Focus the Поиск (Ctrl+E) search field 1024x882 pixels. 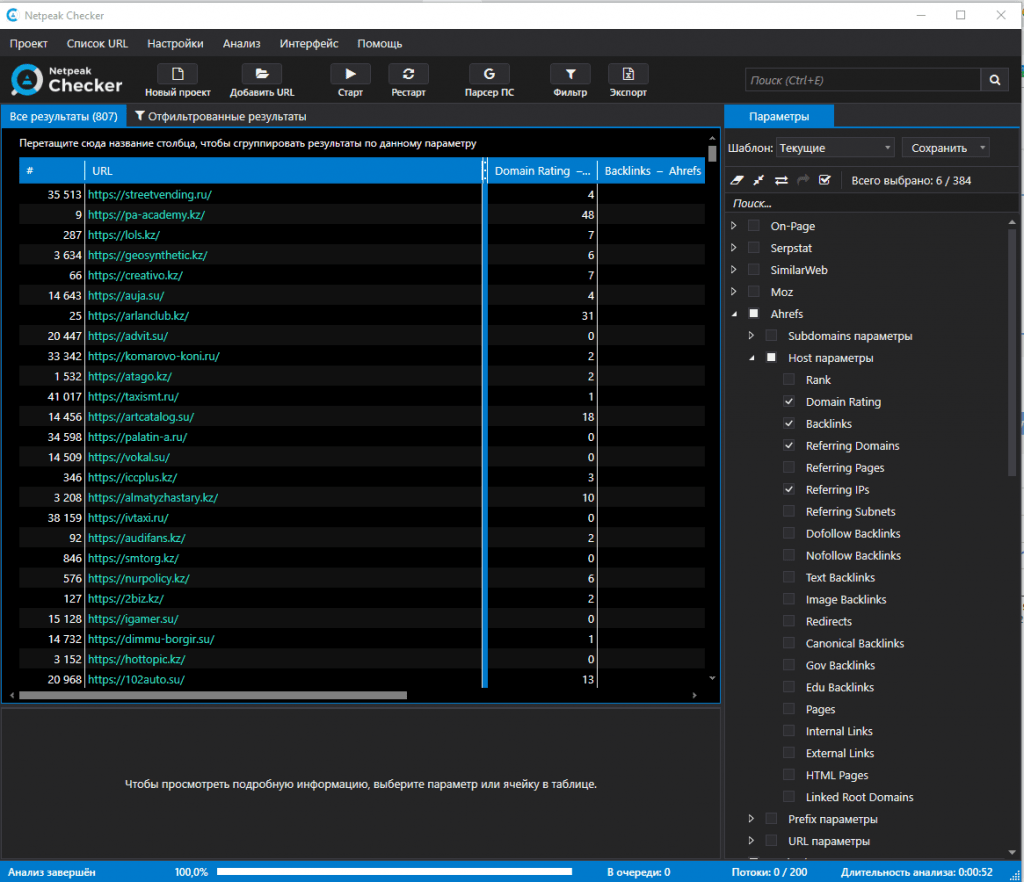coord(863,80)
